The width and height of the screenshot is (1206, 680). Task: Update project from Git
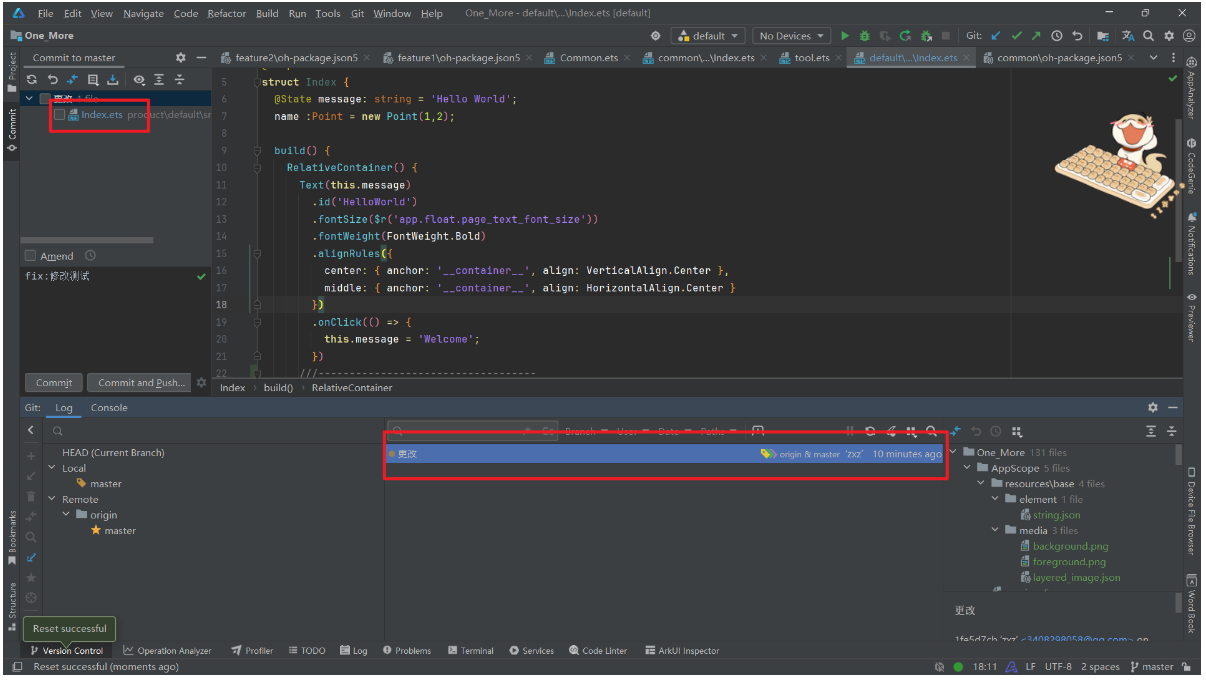(994, 35)
